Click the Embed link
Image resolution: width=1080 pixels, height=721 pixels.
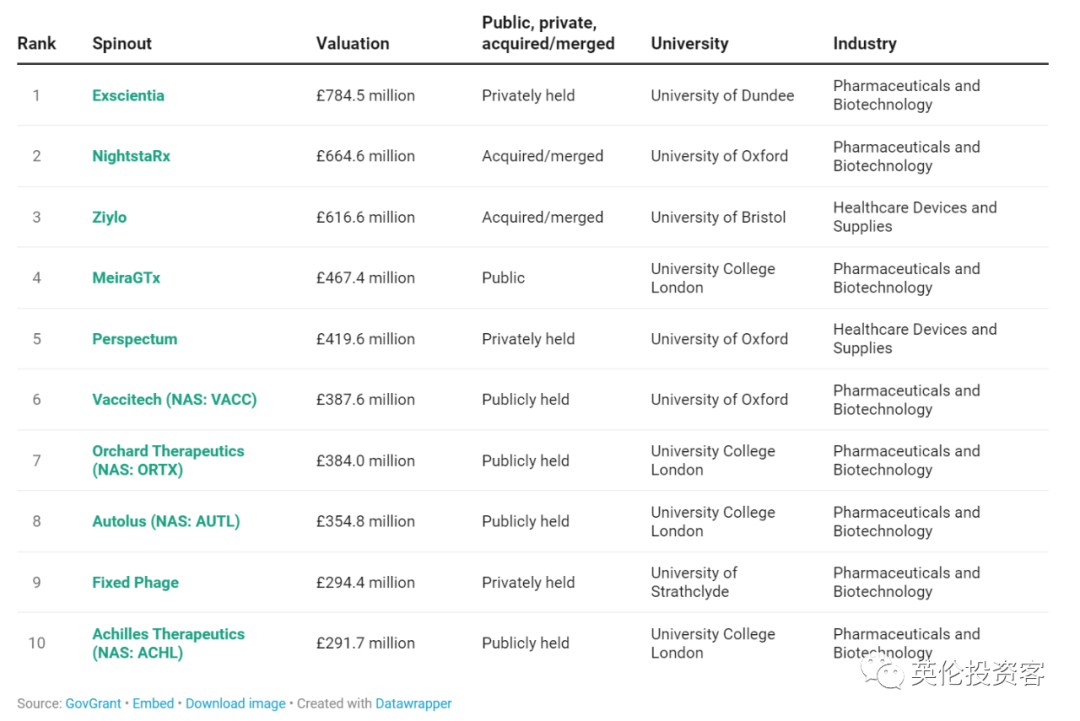pyautogui.click(x=153, y=703)
